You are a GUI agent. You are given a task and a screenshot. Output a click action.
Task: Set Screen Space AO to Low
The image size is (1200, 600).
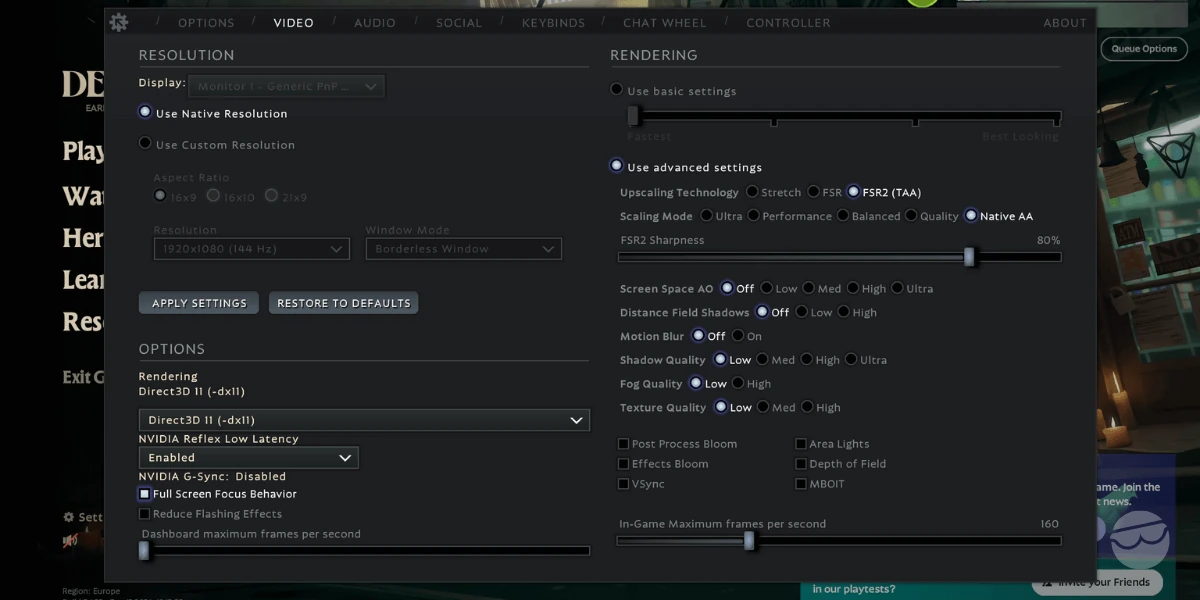point(779,288)
